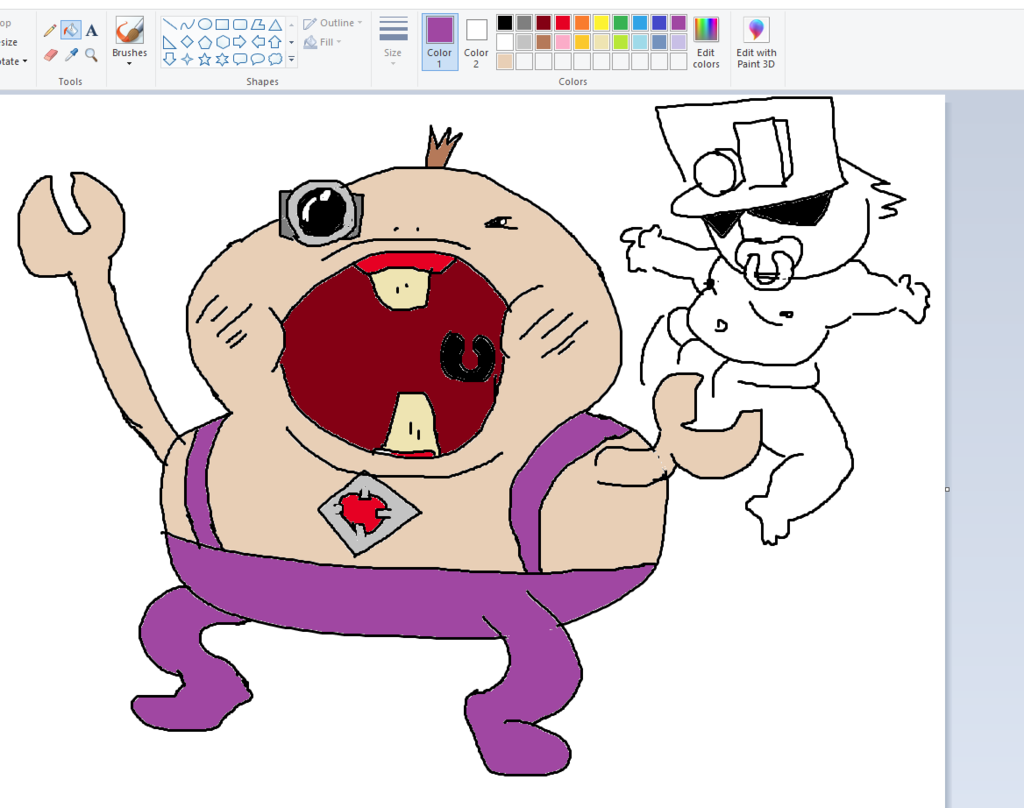Pick the Five-point star shape

click(205, 59)
